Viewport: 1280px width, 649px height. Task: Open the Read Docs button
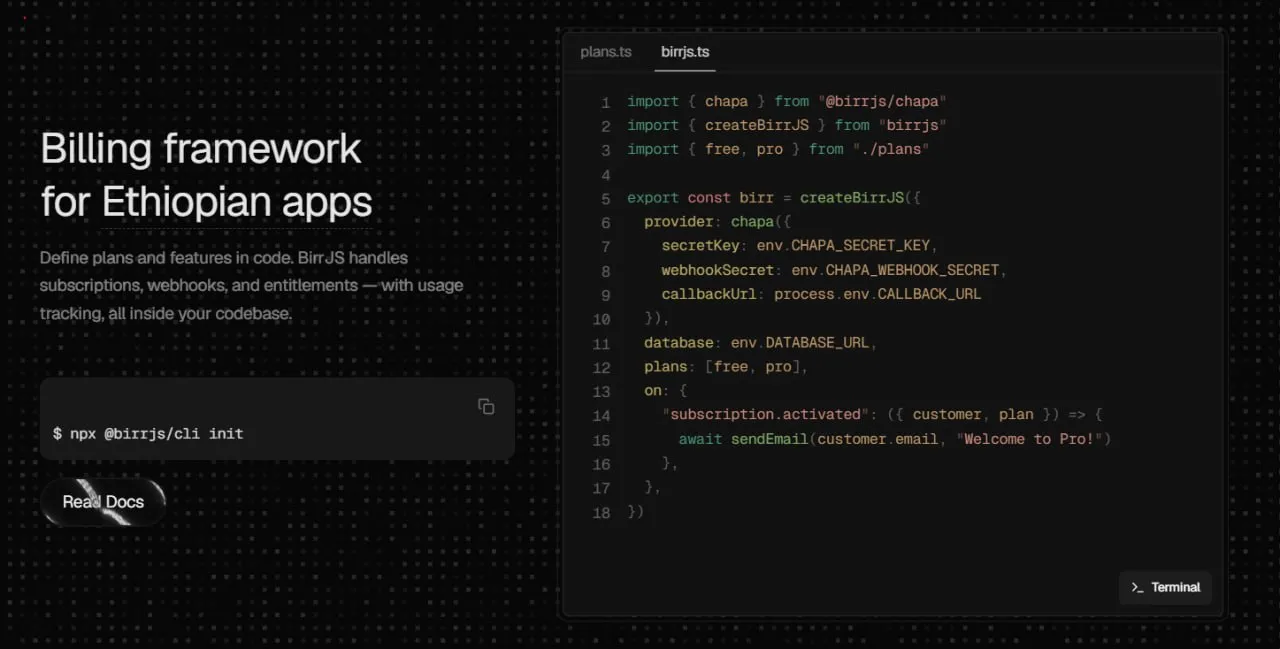[103, 502]
